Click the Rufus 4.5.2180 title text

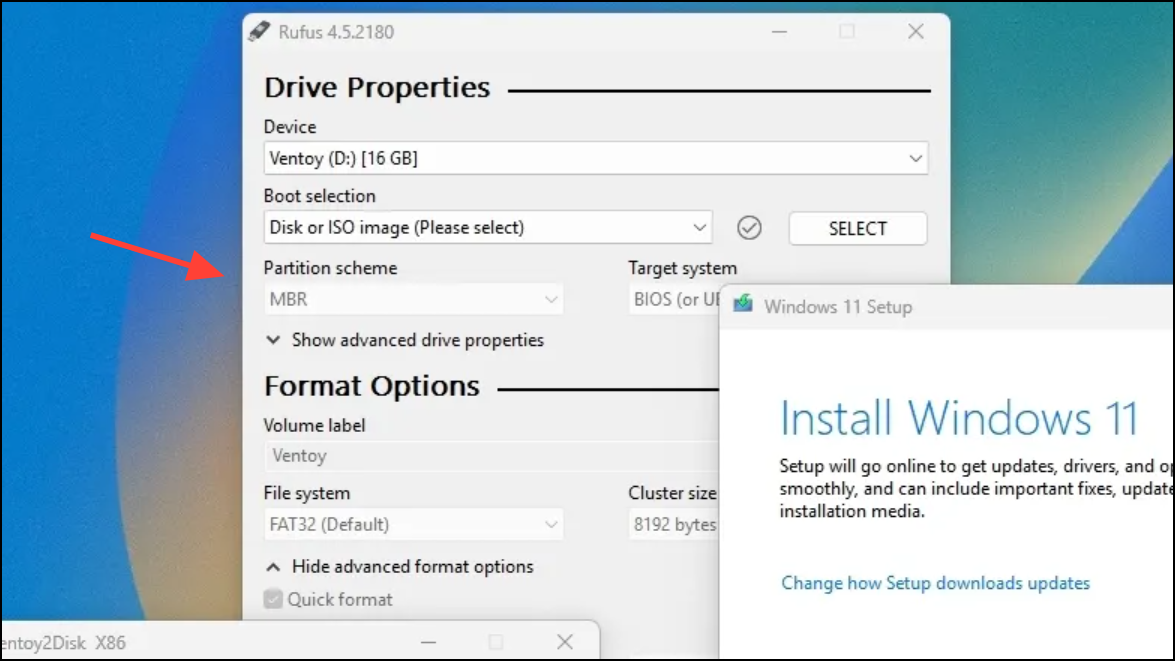(x=336, y=32)
